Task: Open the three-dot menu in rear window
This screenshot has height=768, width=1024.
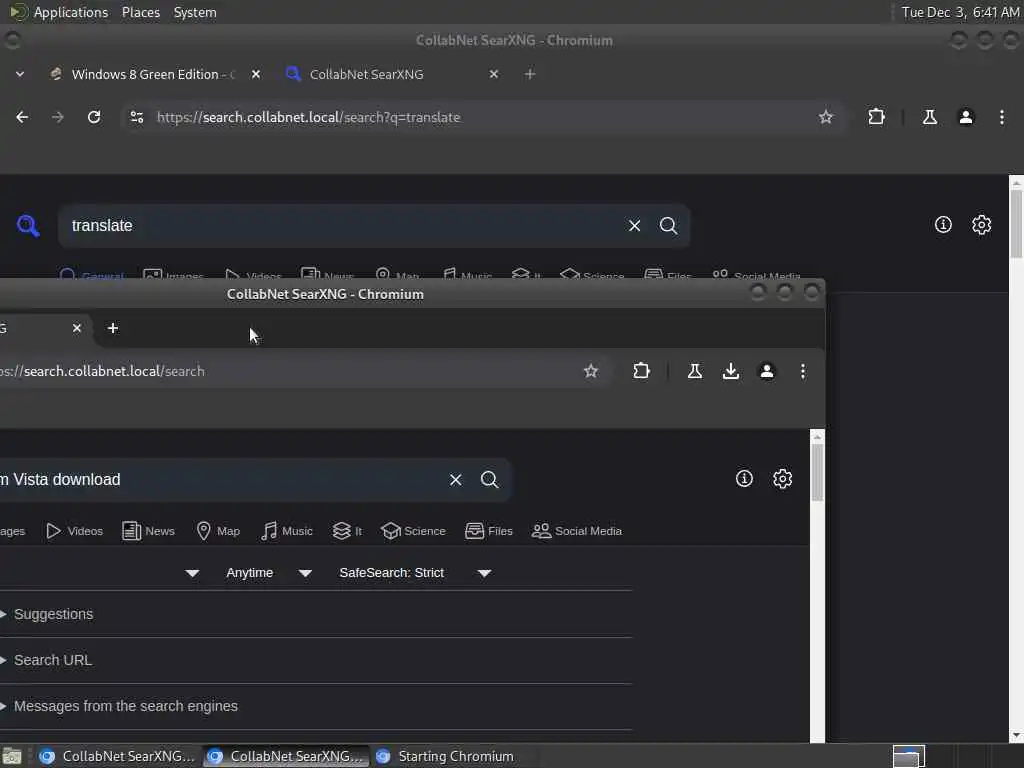Action: [x=1002, y=117]
